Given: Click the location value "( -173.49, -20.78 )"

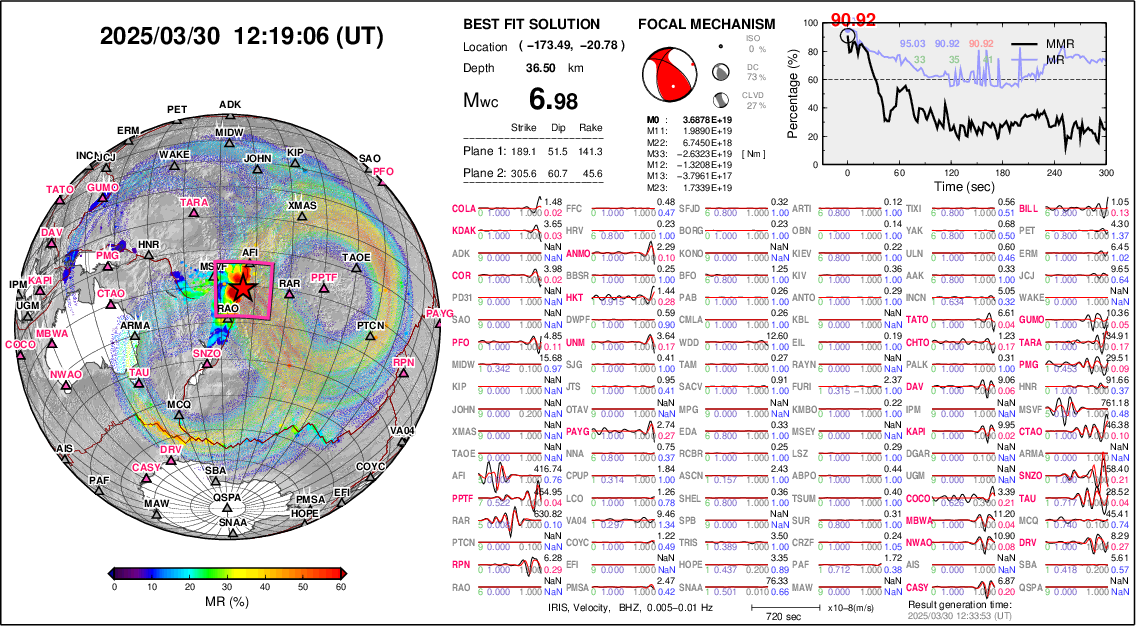Looking at the screenshot, I should [572, 46].
